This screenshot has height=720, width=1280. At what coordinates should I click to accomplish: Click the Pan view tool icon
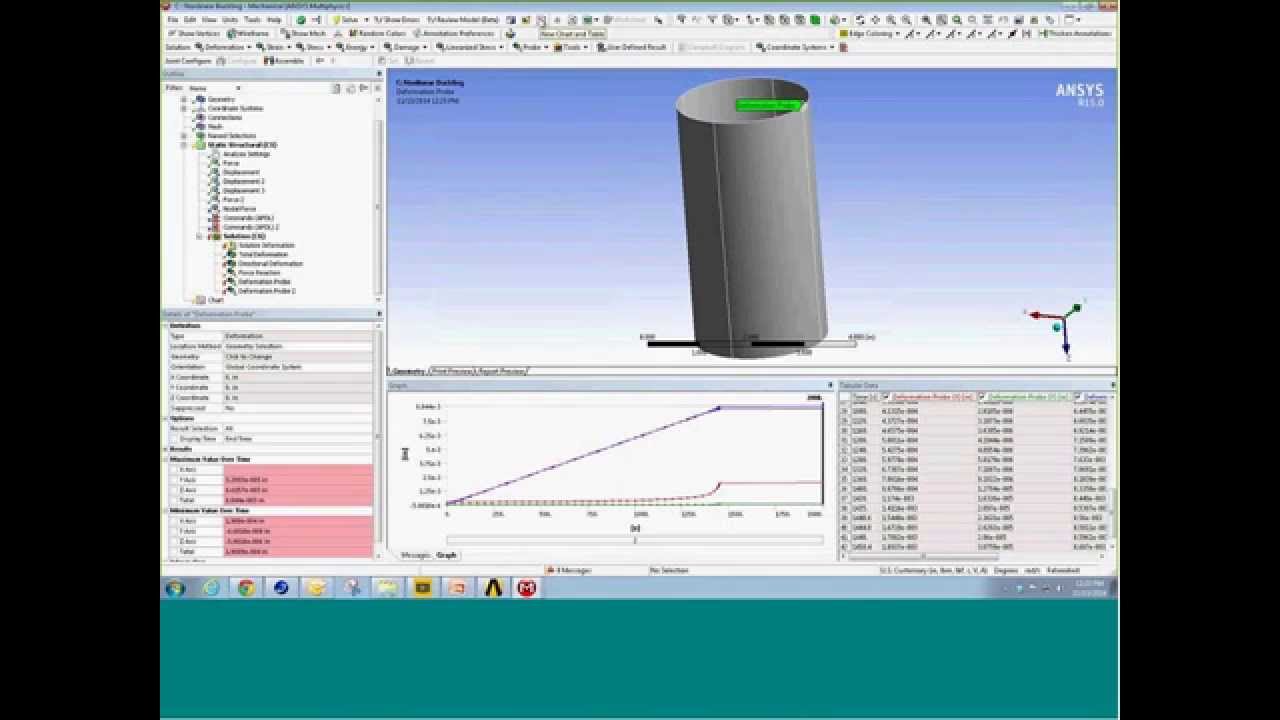(x=875, y=20)
